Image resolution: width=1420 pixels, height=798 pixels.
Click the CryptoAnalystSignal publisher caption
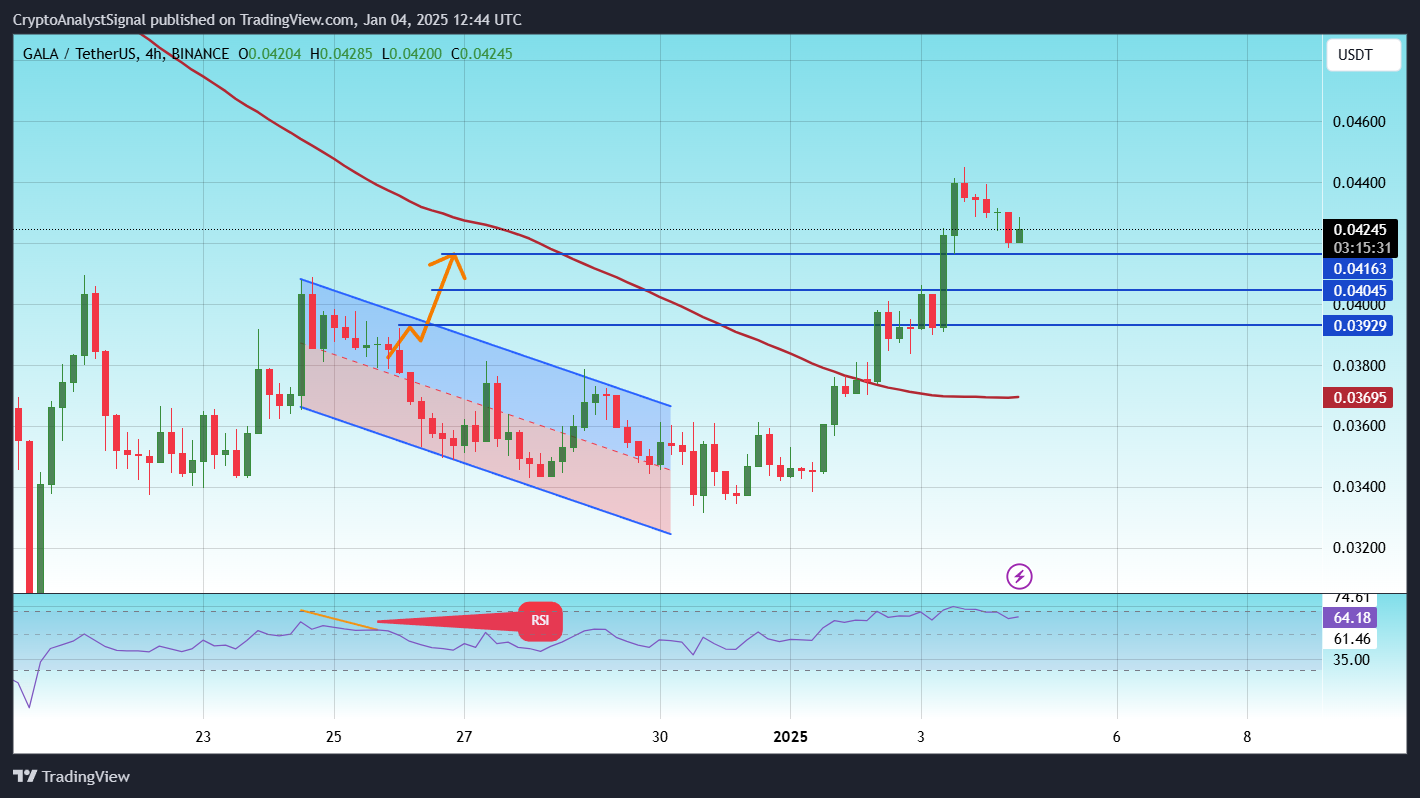pyautogui.click(x=267, y=20)
